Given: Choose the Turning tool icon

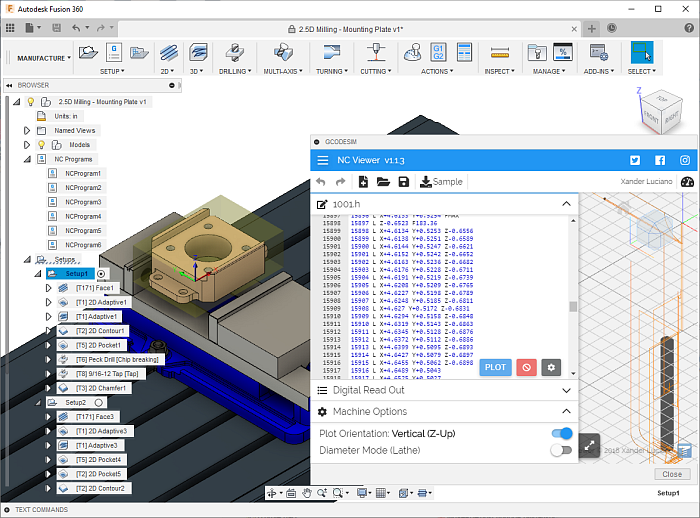Looking at the screenshot, I should tap(331, 53).
